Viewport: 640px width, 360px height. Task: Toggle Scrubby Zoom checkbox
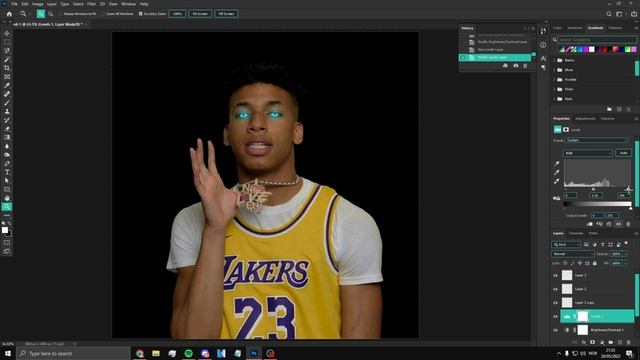[140, 14]
